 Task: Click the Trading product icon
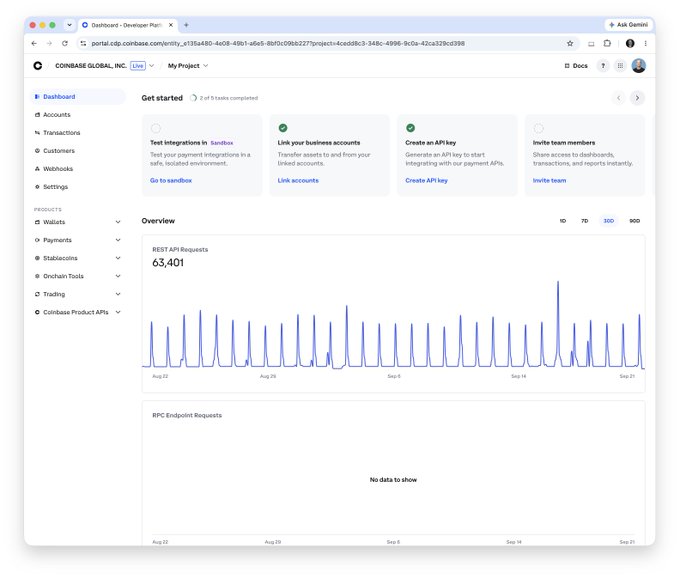(x=37, y=294)
